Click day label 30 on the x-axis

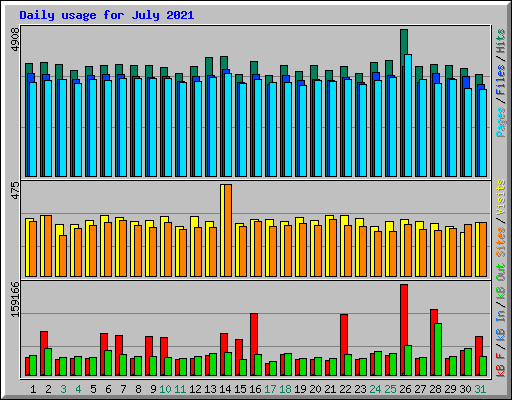(x=465, y=389)
